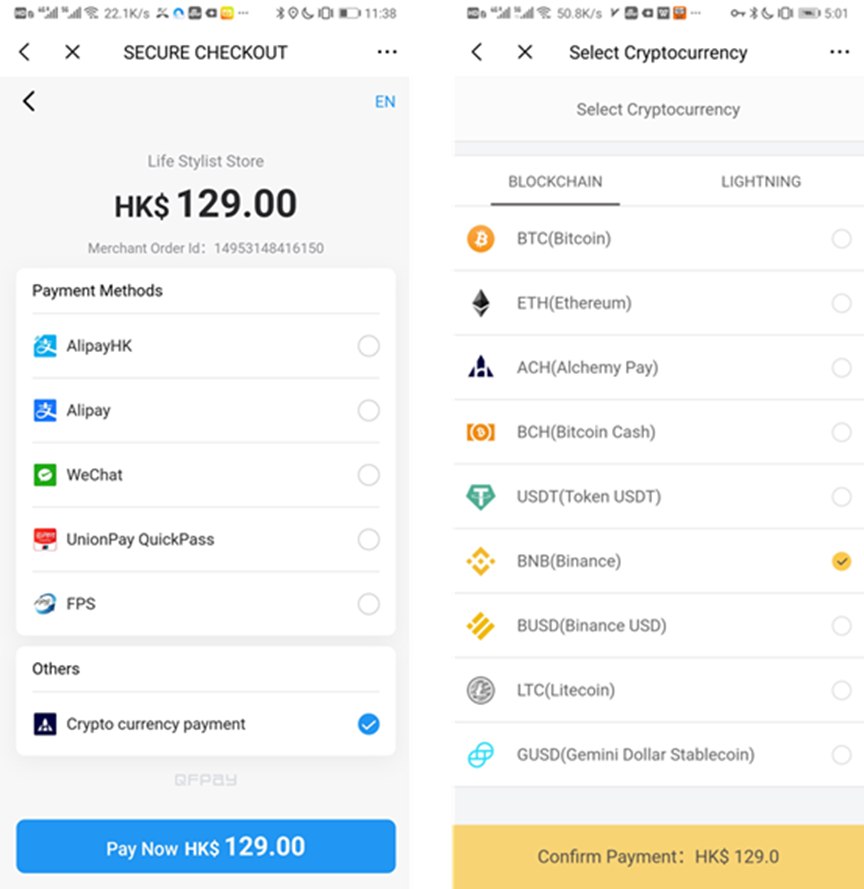Click the Ethereum diamond icon
Screen dimensions: 864x889
[481, 303]
